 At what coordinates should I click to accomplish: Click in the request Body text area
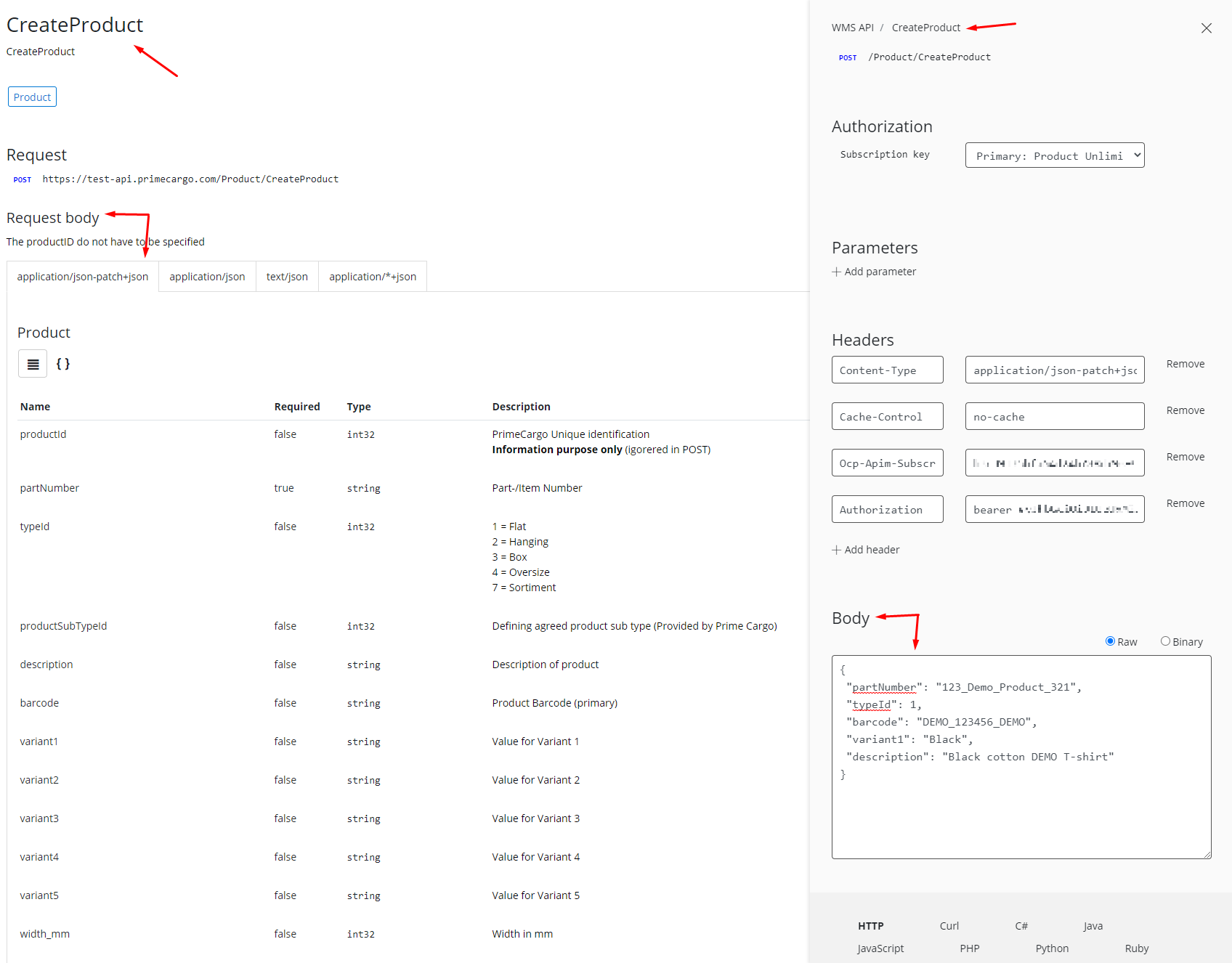[1021, 813]
